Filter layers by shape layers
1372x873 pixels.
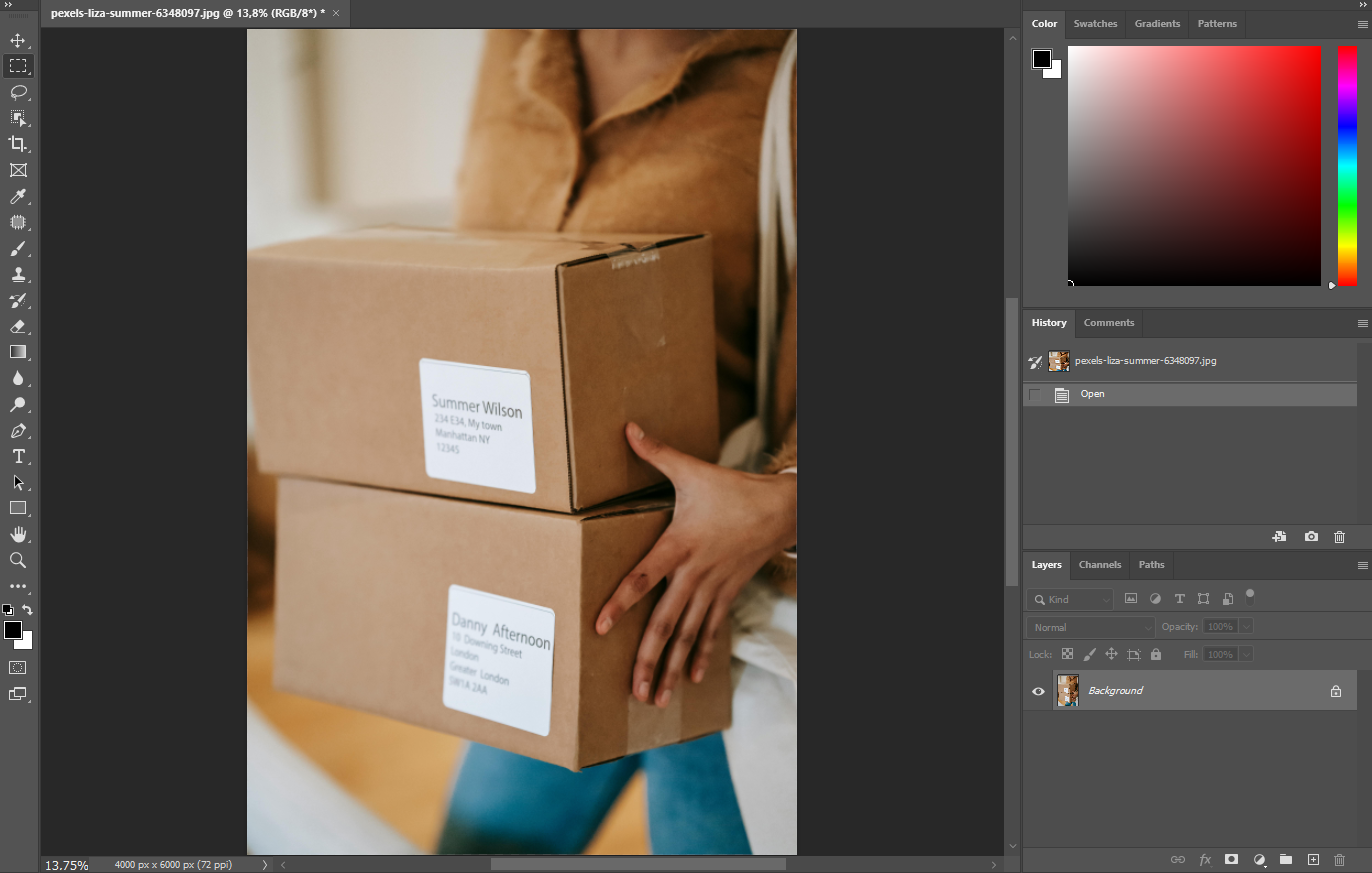1203,599
